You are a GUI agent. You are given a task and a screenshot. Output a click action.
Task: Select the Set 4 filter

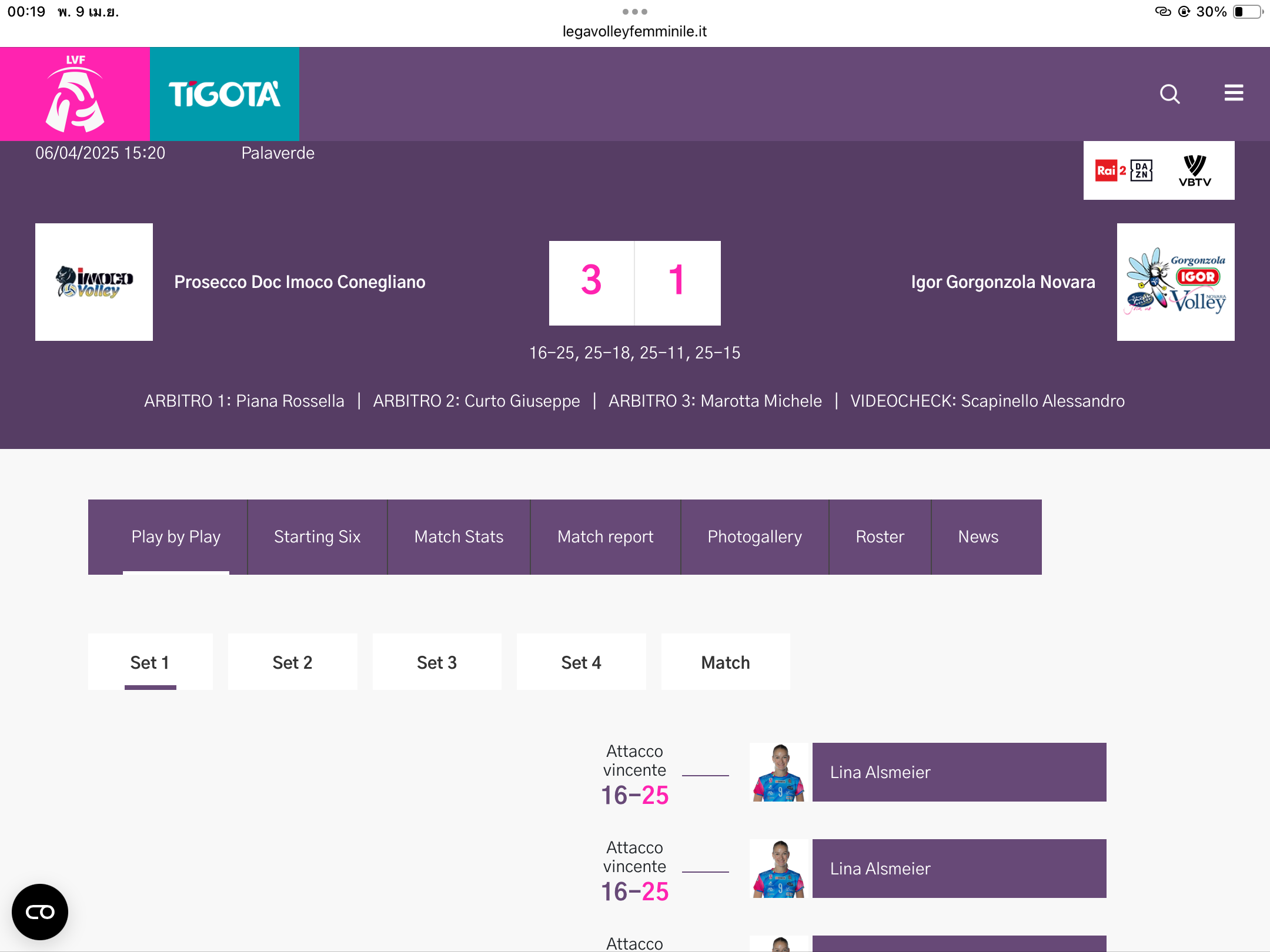point(581,662)
